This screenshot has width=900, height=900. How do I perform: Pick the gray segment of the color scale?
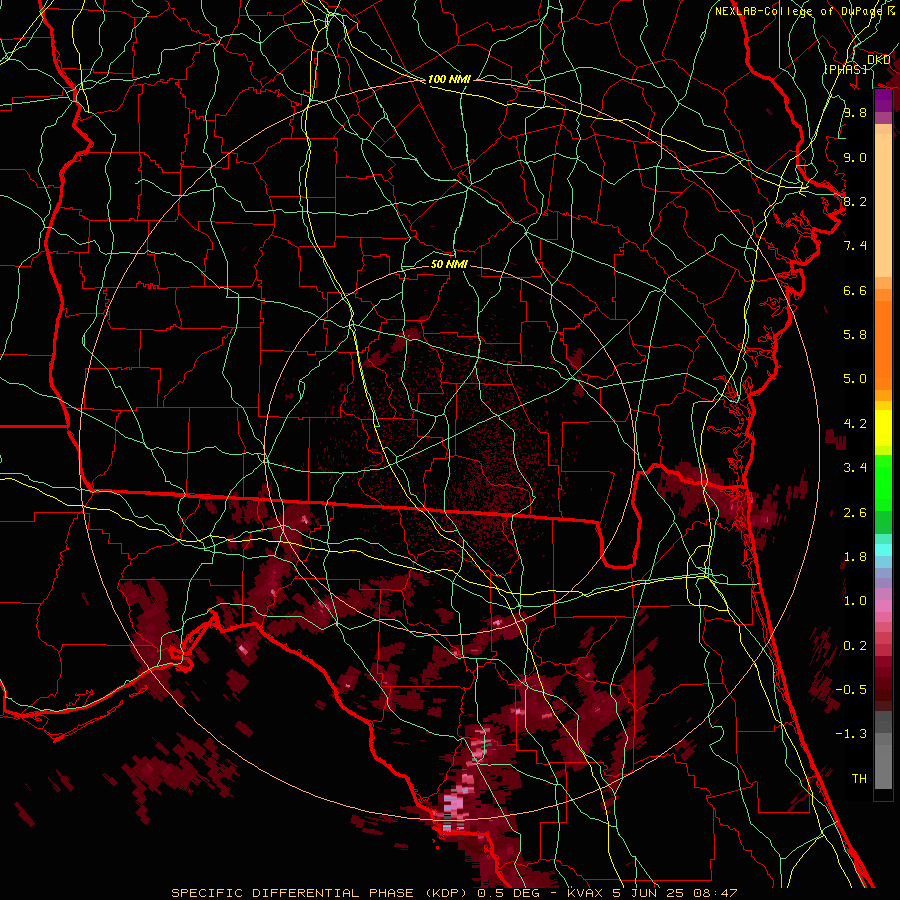[x=883, y=751]
